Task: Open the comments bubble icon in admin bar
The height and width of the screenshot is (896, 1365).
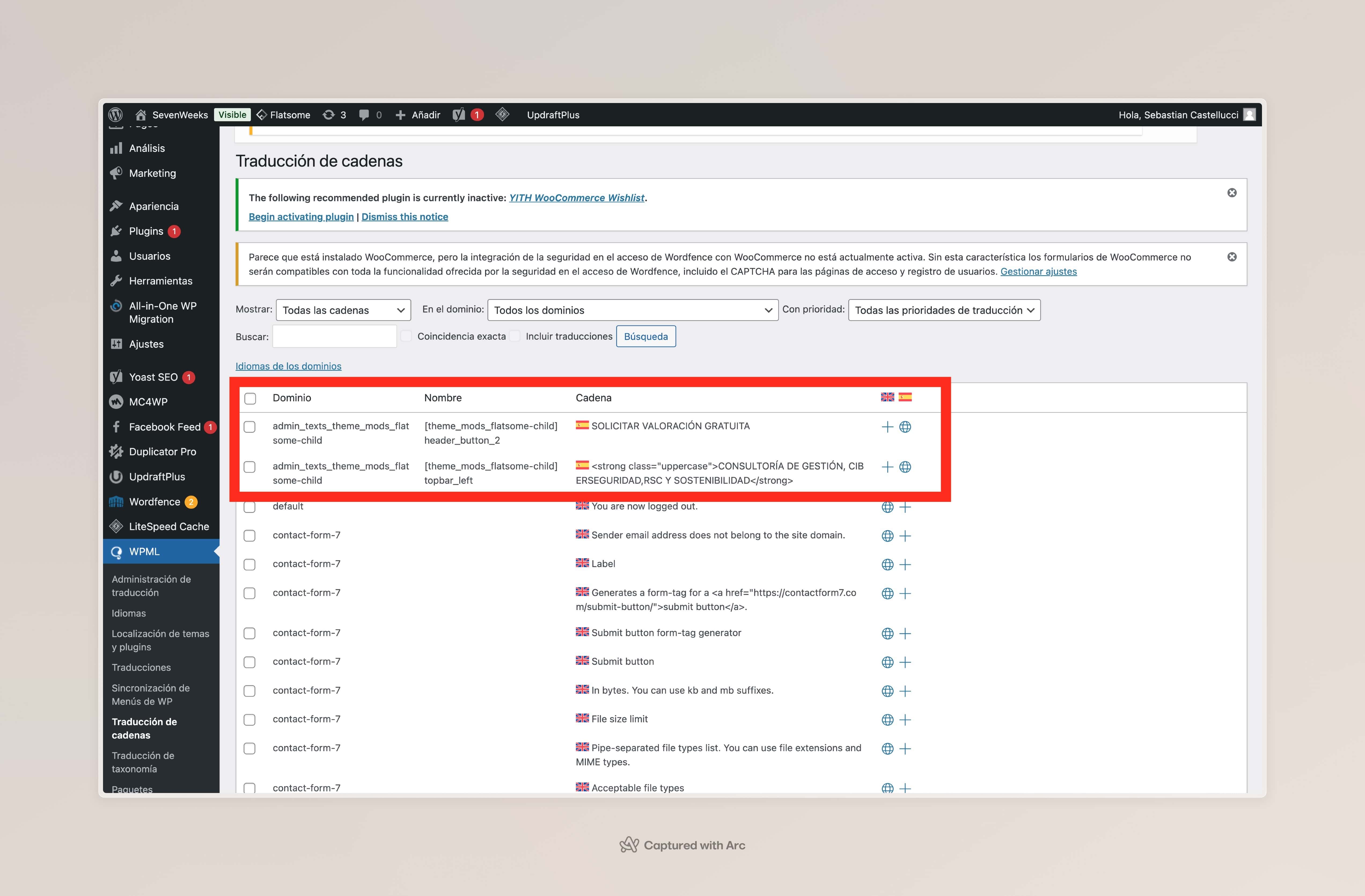Action: pyautogui.click(x=364, y=115)
